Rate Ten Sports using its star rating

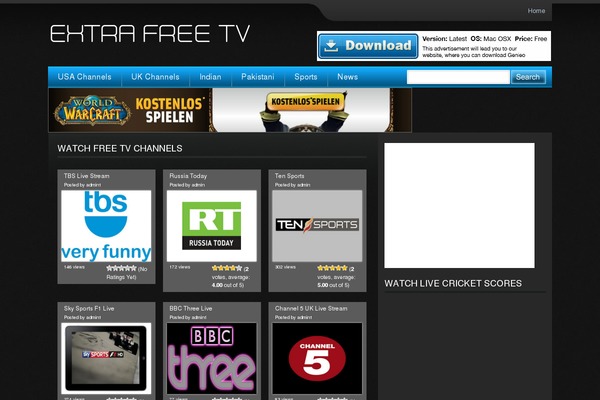pos(333,268)
